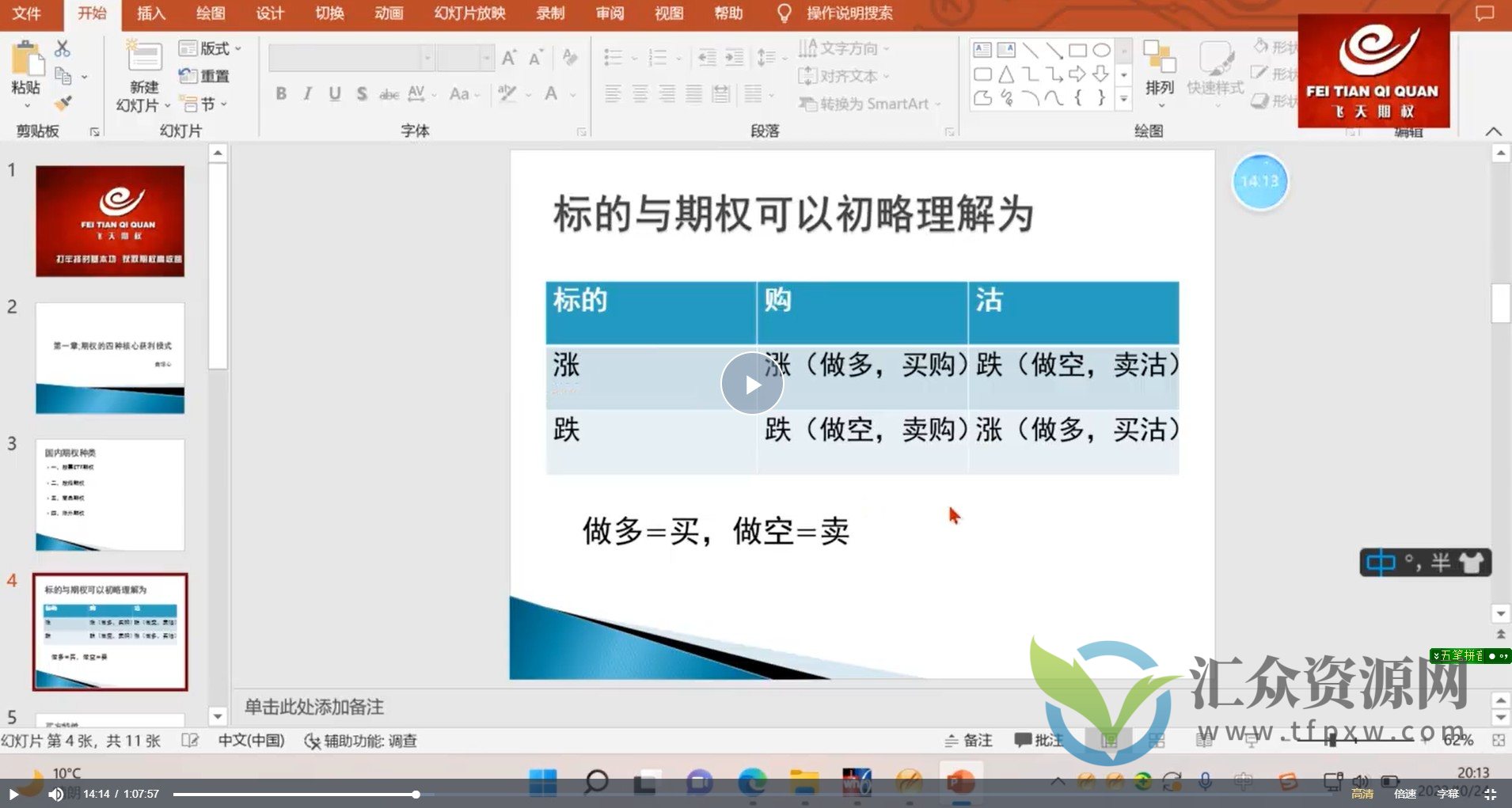Image resolution: width=1512 pixels, height=808 pixels.
Task: Click the Cut scissors icon
Action: (x=63, y=48)
